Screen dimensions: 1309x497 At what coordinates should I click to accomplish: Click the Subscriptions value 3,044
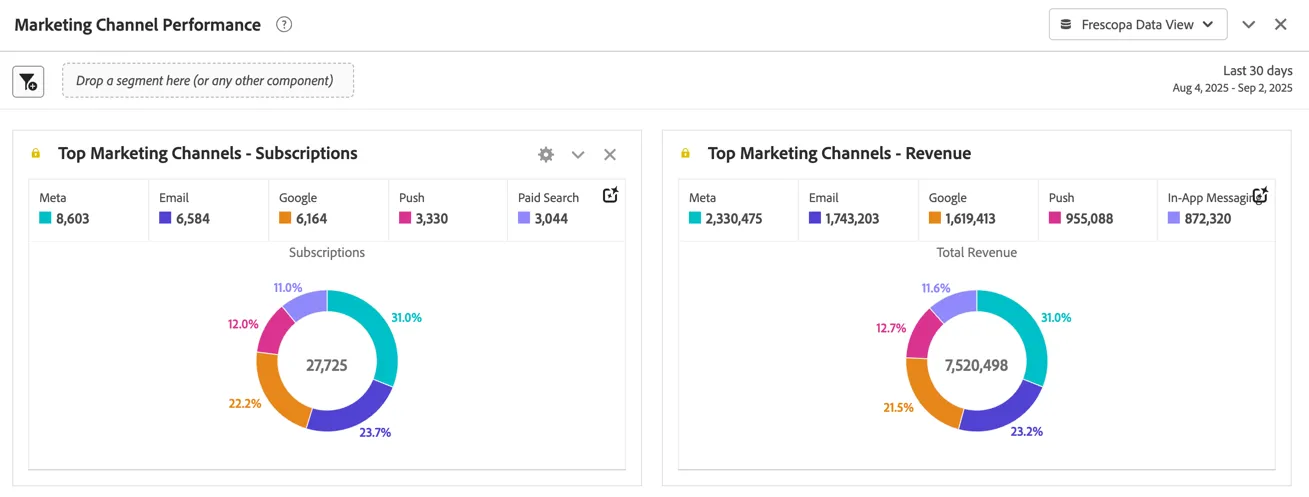[551, 218]
